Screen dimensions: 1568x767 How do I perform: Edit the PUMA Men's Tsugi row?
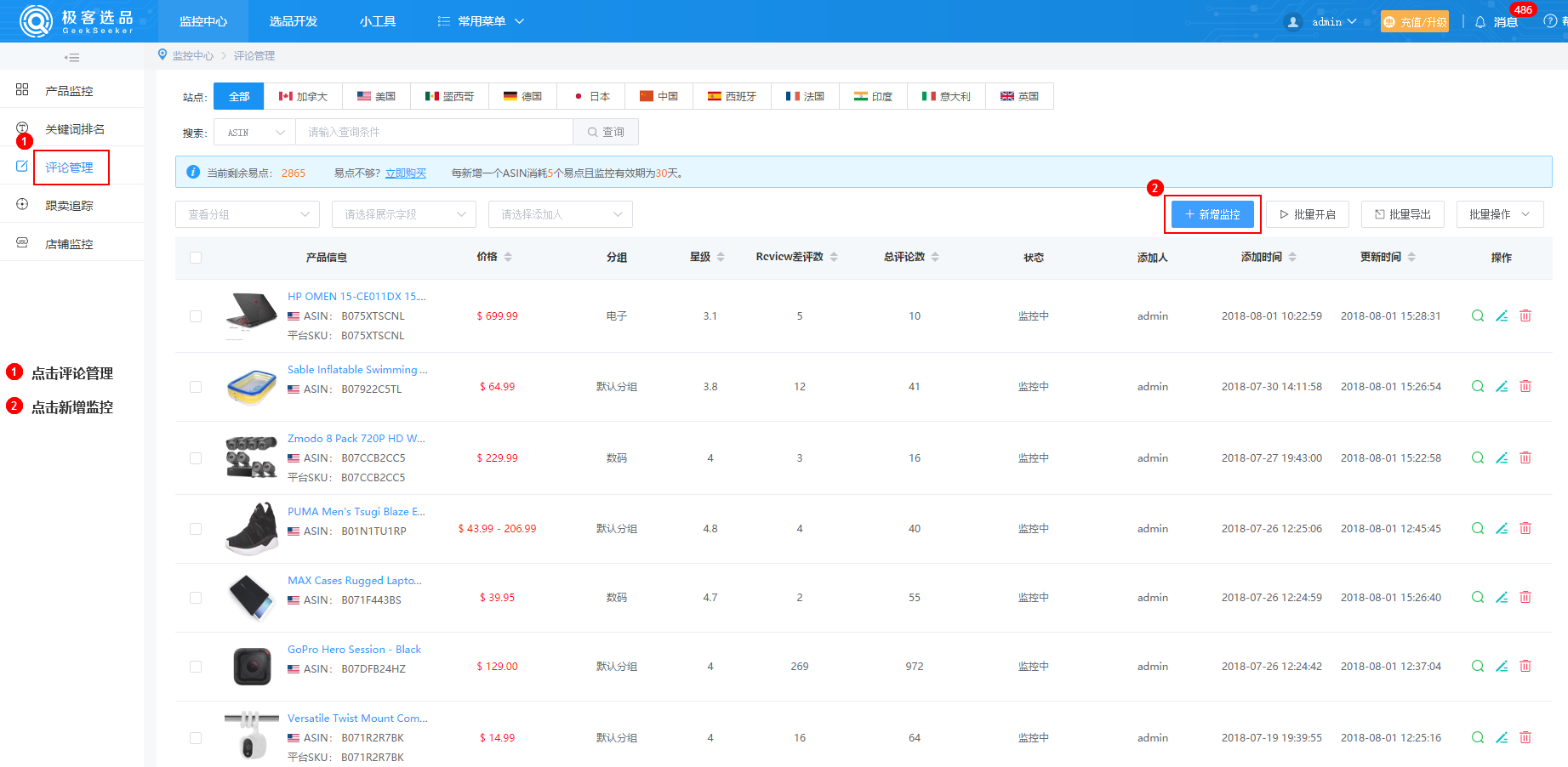tap(1502, 528)
